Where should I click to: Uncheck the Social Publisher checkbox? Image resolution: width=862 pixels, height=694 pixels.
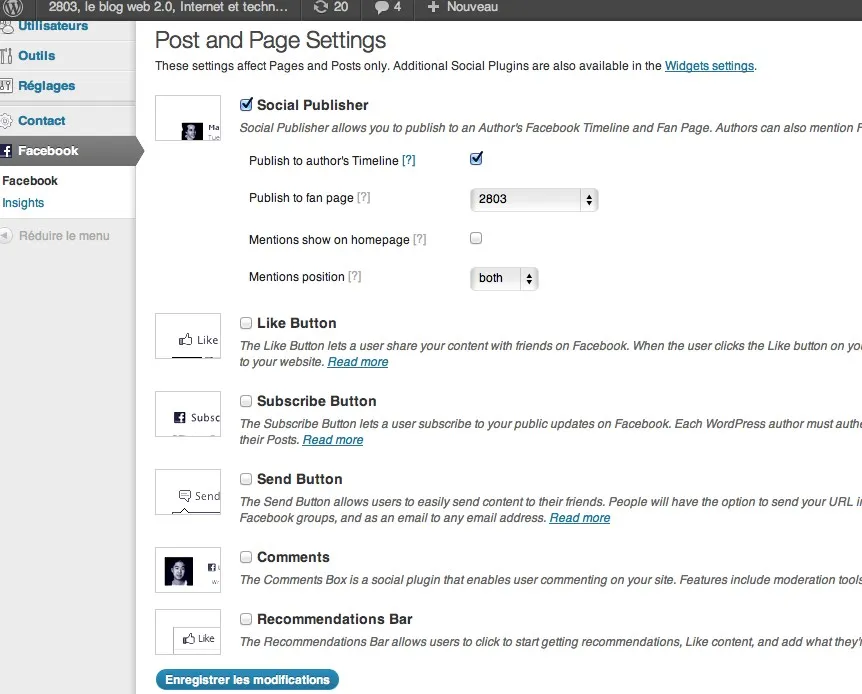pos(246,104)
